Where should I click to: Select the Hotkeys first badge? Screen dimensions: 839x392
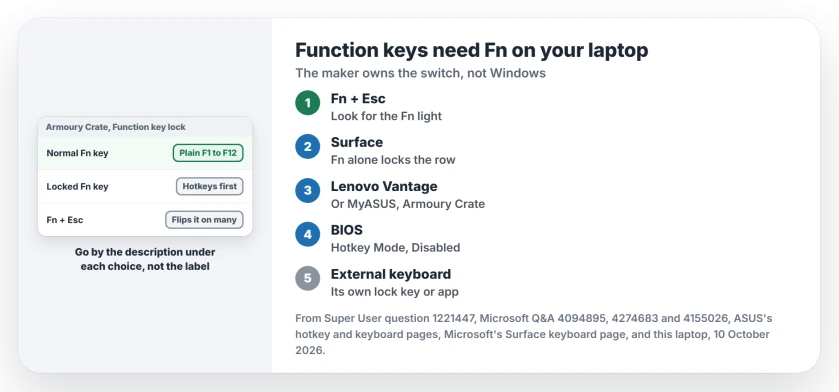[x=210, y=187]
